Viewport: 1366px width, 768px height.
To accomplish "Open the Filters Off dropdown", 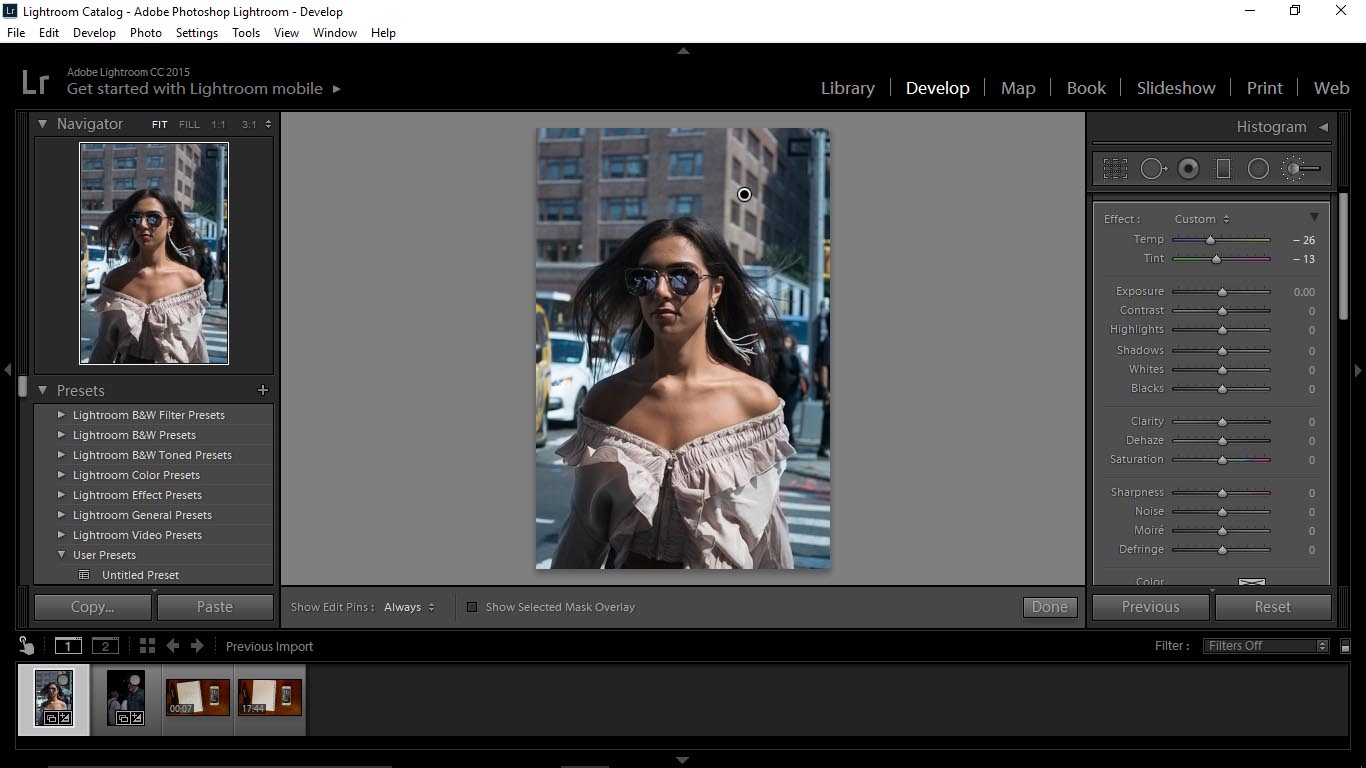I will [x=1266, y=646].
